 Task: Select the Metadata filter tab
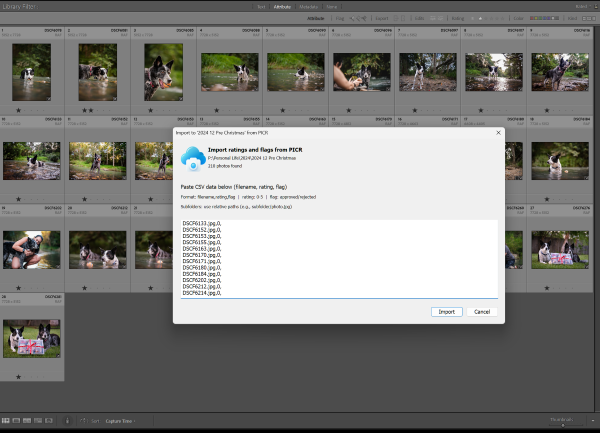click(308, 7)
